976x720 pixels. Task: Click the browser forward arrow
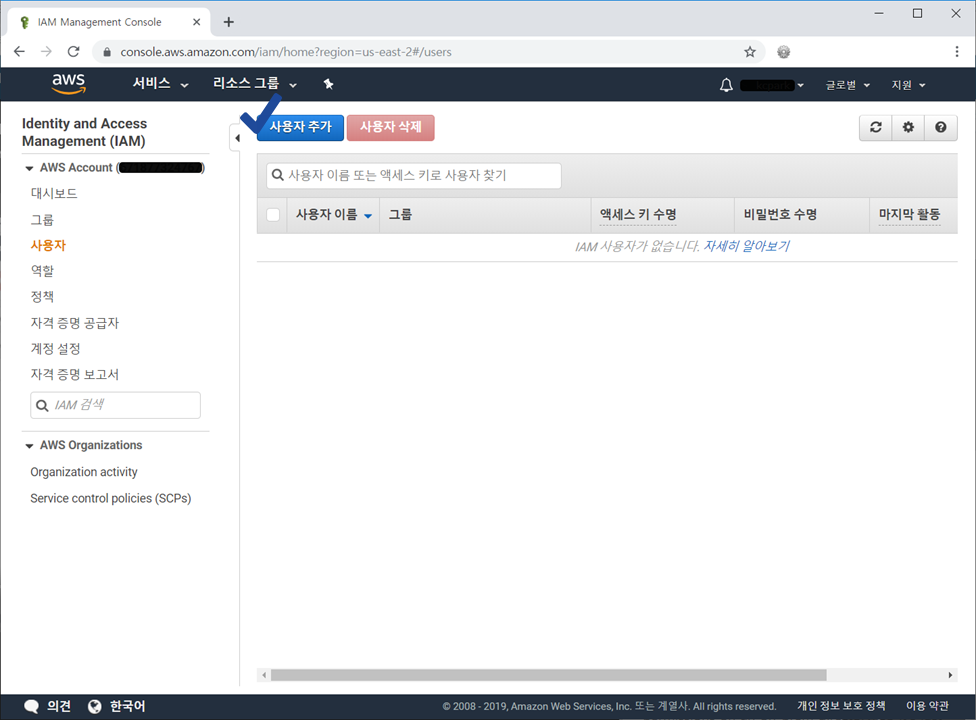47,52
